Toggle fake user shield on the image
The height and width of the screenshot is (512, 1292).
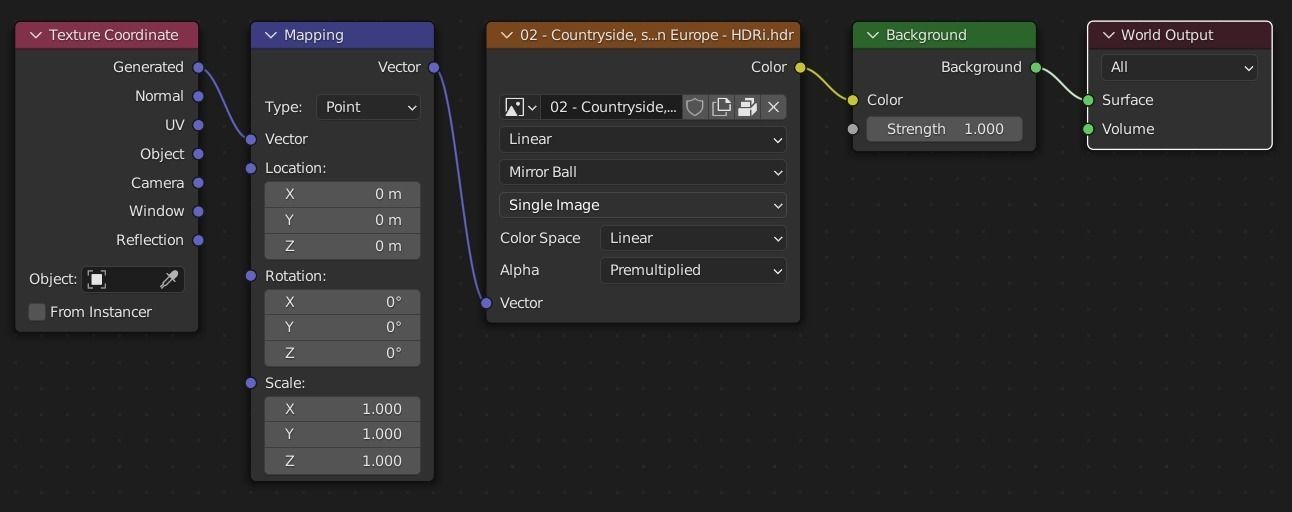(x=695, y=107)
